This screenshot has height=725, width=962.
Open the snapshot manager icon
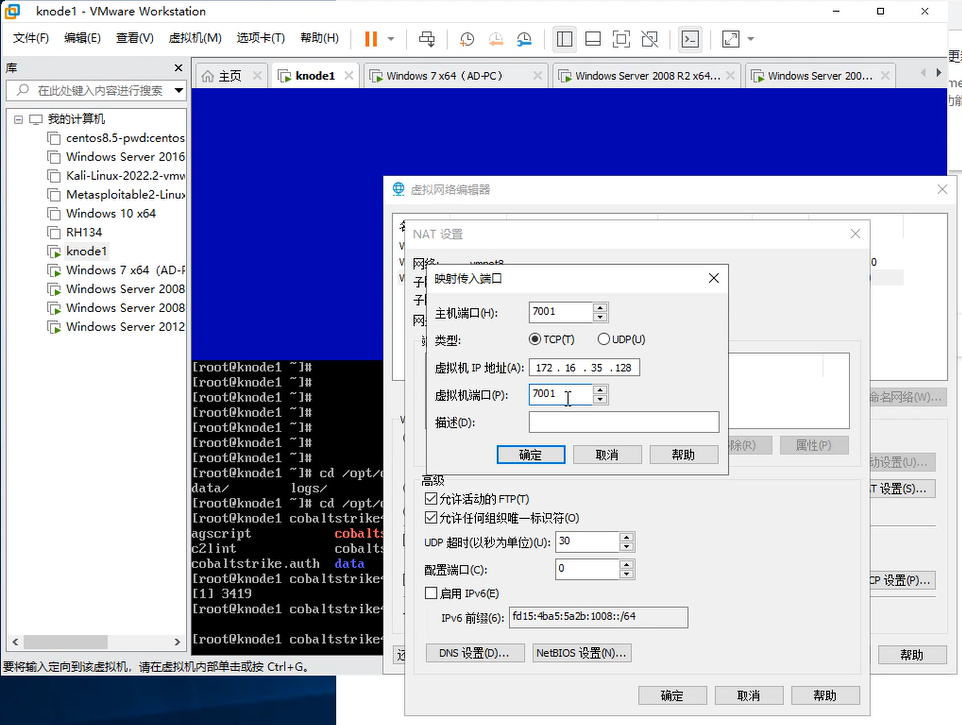pyautogui.click(x=524, y=39)
